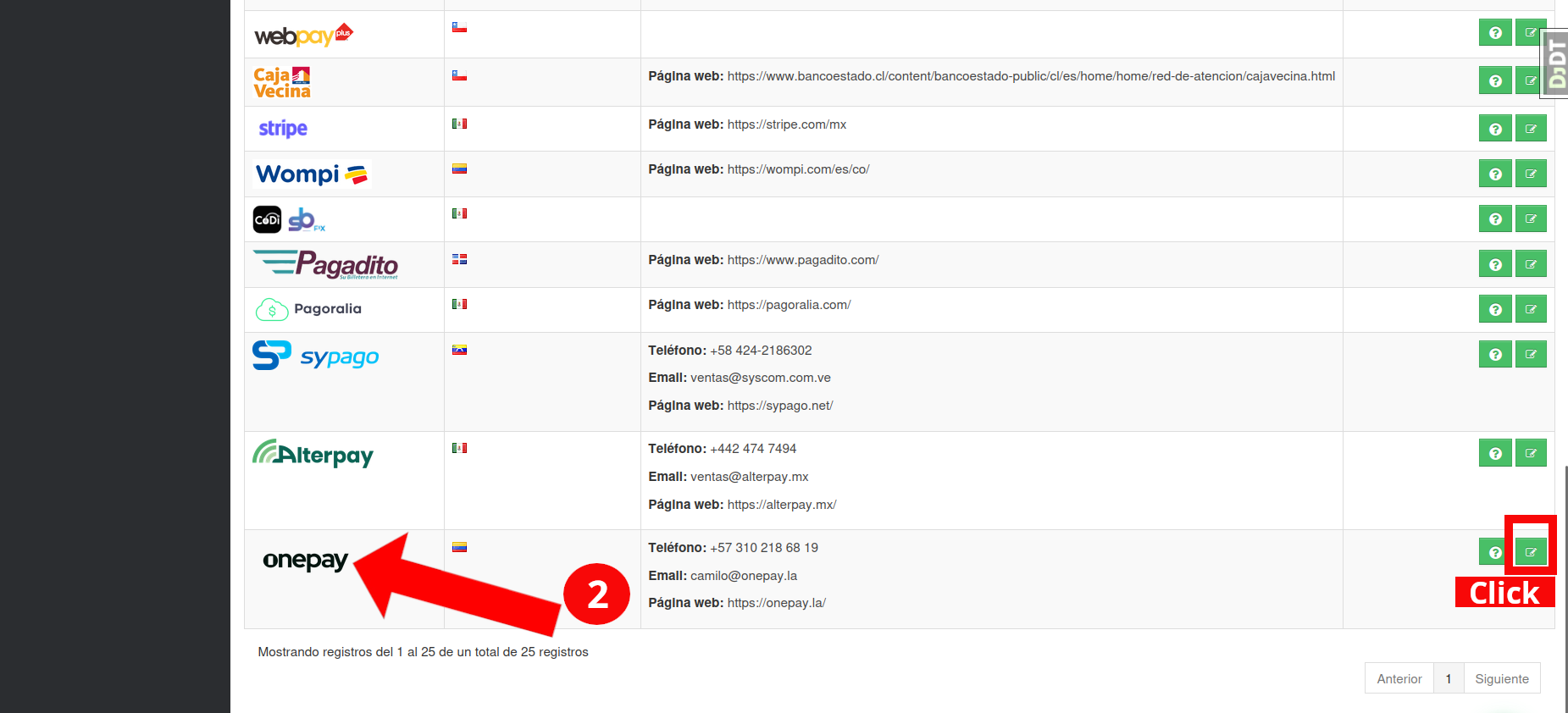This screenshot has height=713, width=1568.
Task: Click the https://pagoralia.com/ web address
Action: [x=789, y=305]
